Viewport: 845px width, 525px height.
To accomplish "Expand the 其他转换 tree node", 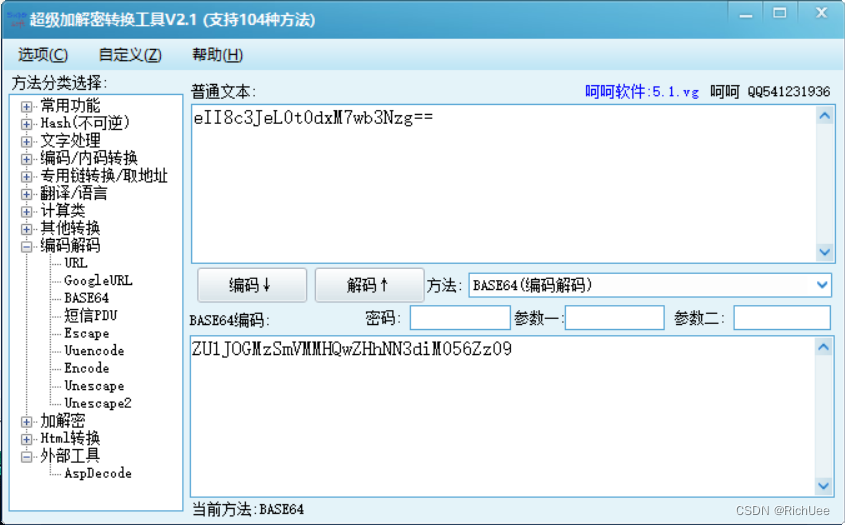I will 26,229.
